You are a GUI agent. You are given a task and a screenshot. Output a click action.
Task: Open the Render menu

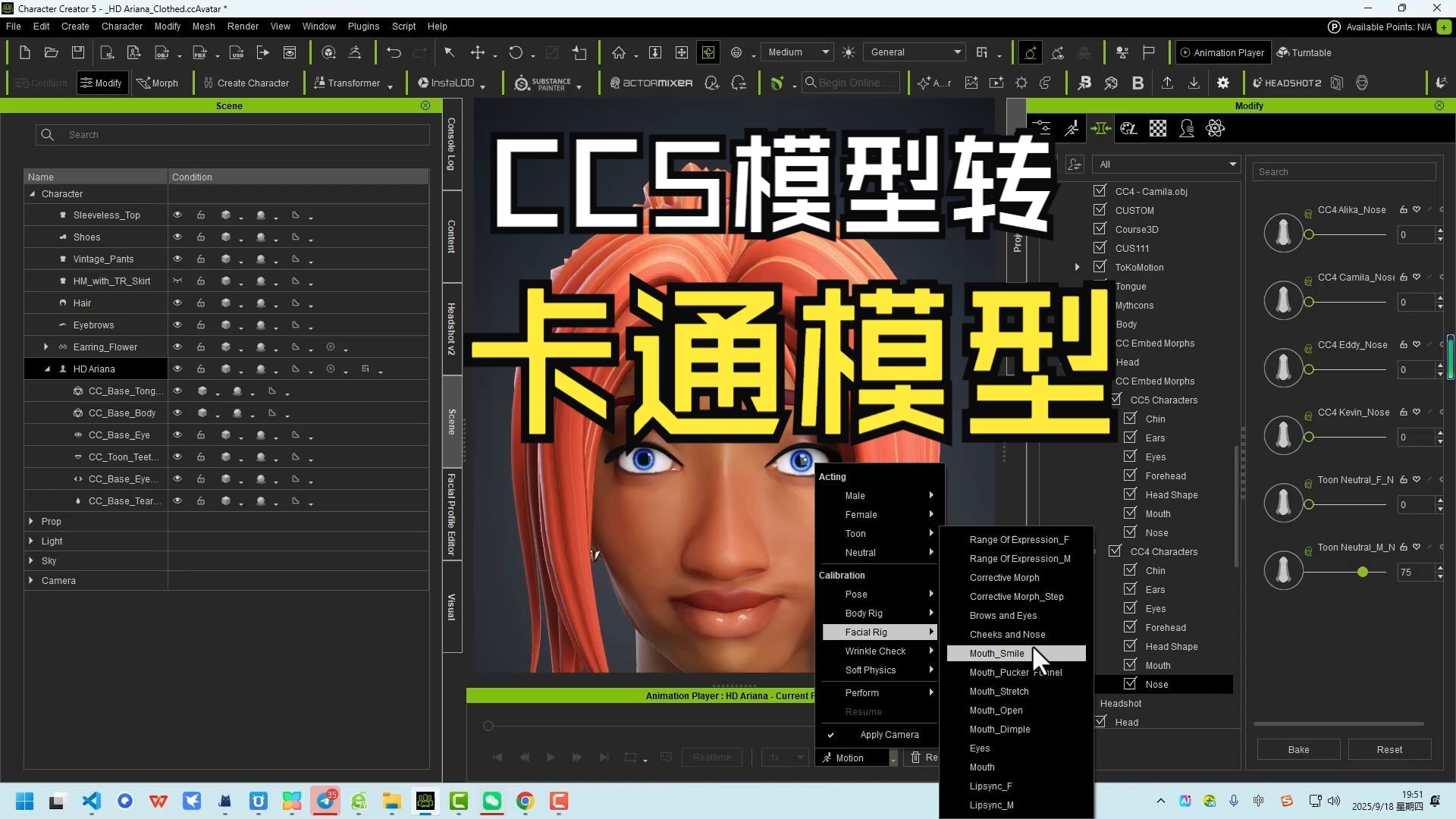(243, 26)
